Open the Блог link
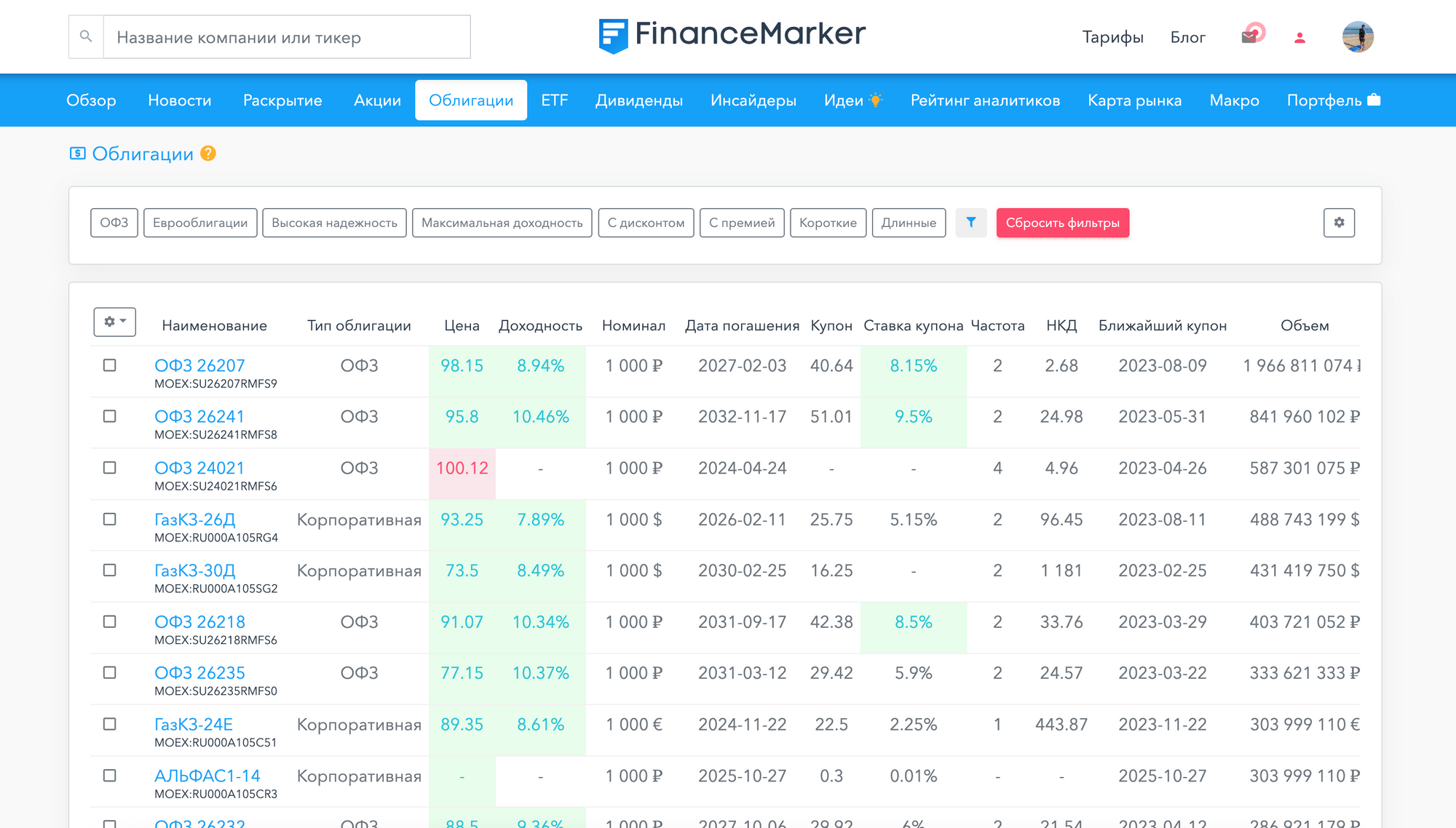Screen dimensions: 1456x828 pyautogui.click(x=1187, y=37)
